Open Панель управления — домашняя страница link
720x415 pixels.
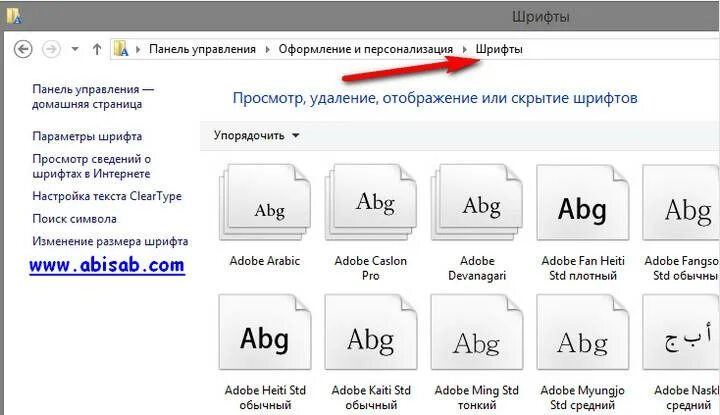[93, 96]
